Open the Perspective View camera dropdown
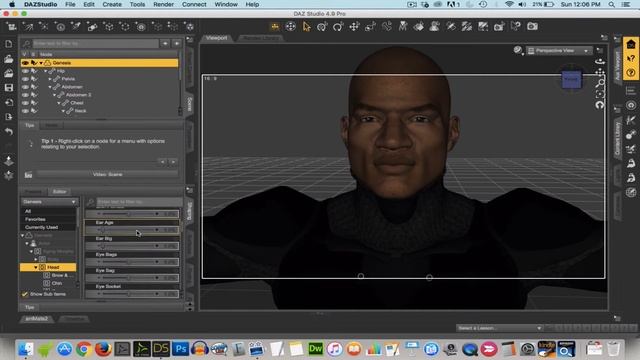 [x=559, y=51]
